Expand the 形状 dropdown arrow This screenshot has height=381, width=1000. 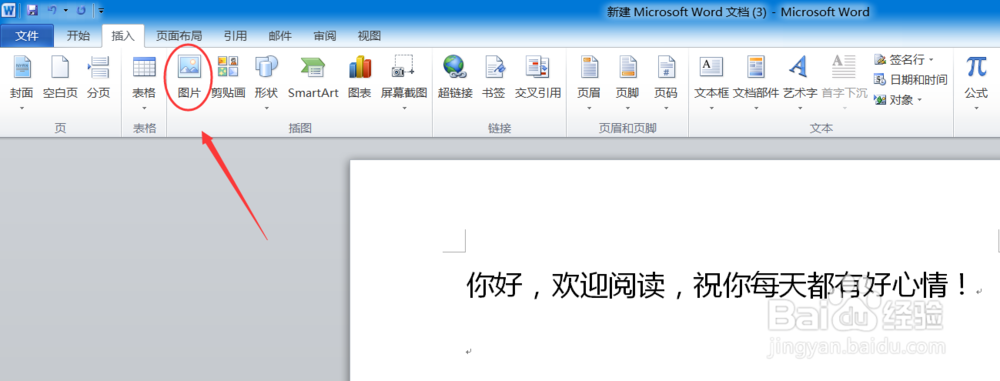pyautogui.click(x=266, y=108)
